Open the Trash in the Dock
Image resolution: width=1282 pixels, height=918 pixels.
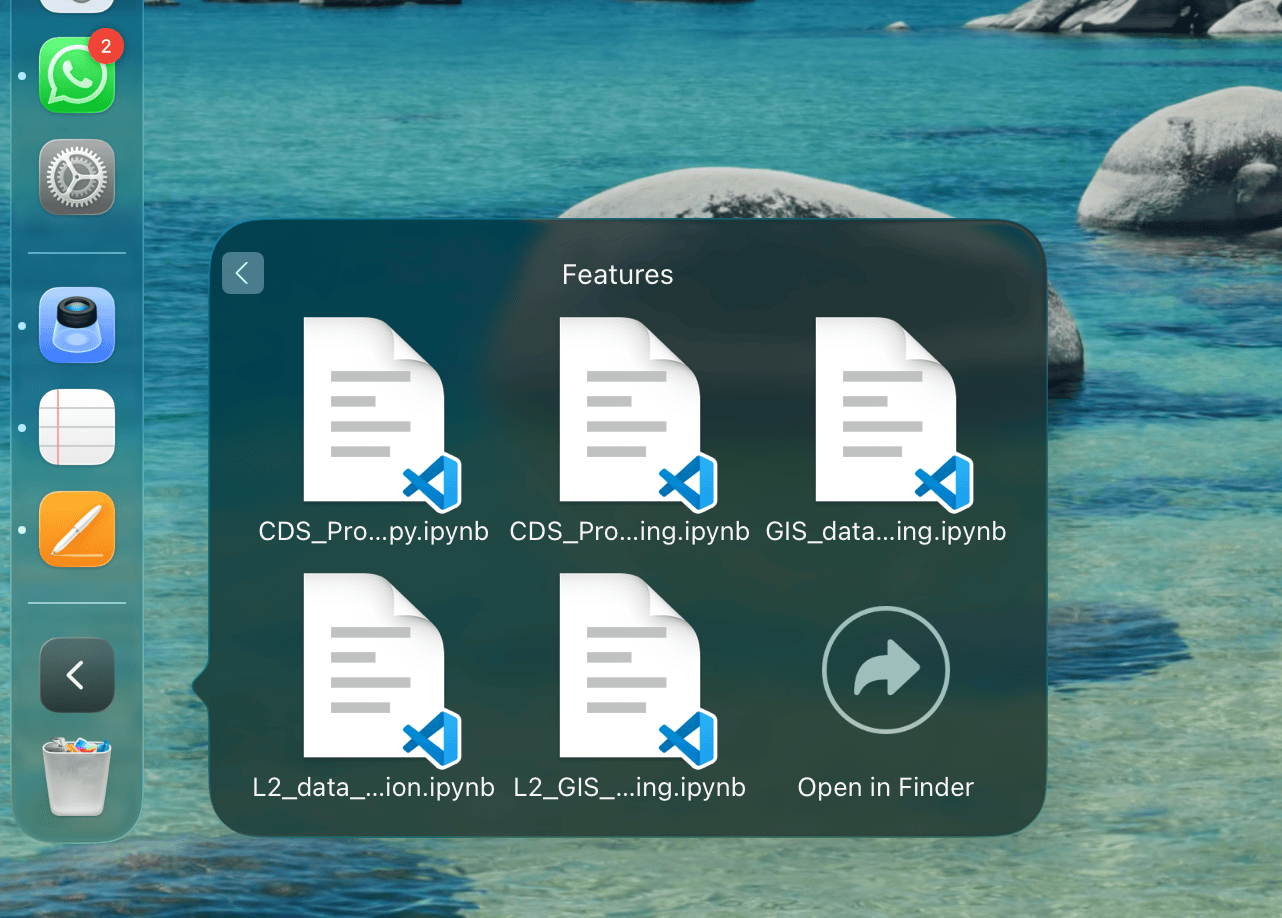[x=77, y=776]
